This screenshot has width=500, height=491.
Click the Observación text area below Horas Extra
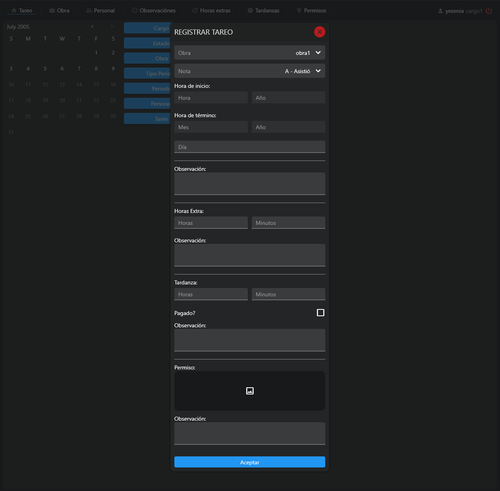[249, 255]
